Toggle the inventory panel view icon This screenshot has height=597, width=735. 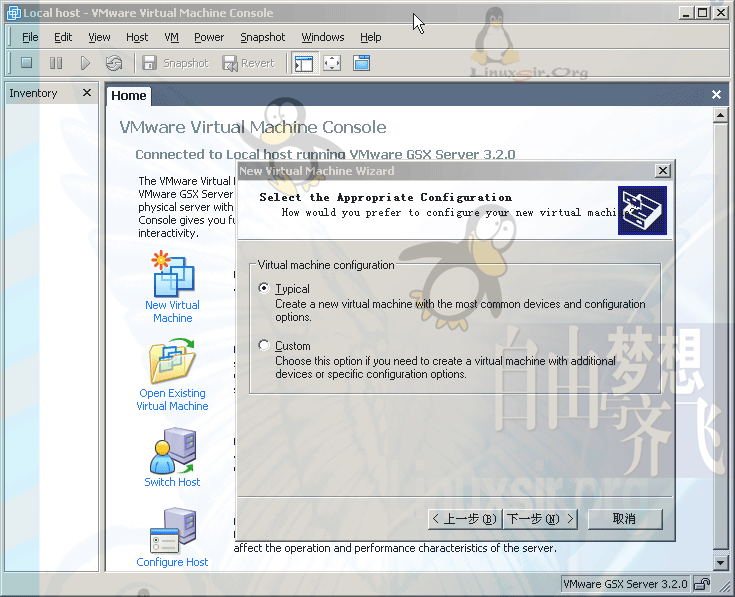304,63
